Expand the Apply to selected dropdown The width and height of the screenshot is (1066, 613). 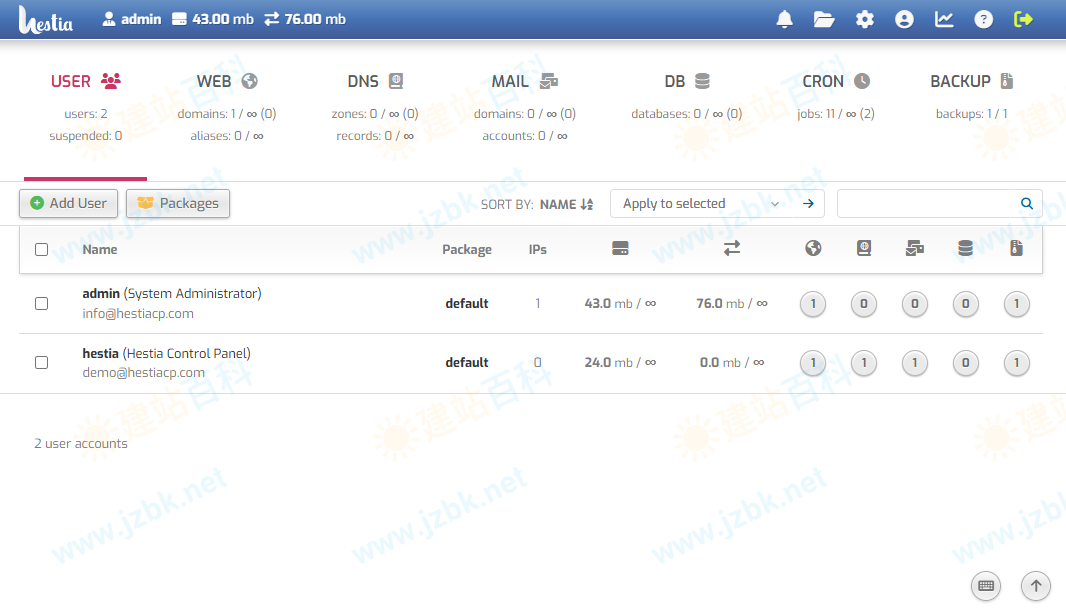click(x=700, y=204)
